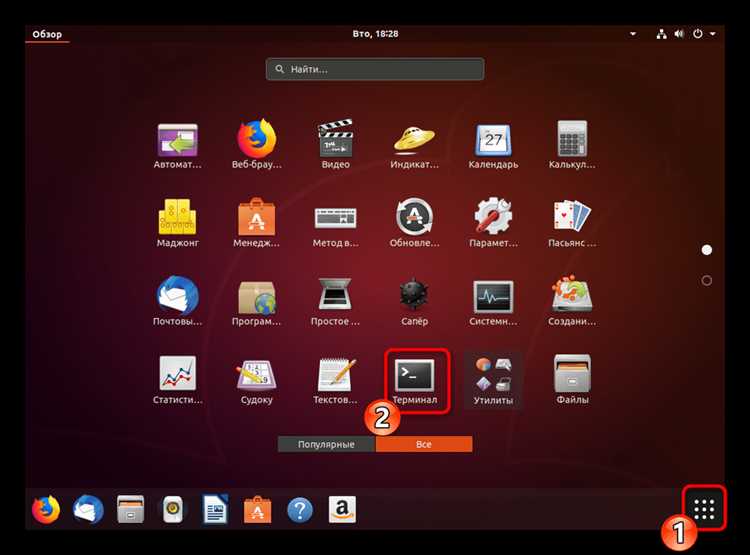Focus the Найти… search field

pos(375,69)
